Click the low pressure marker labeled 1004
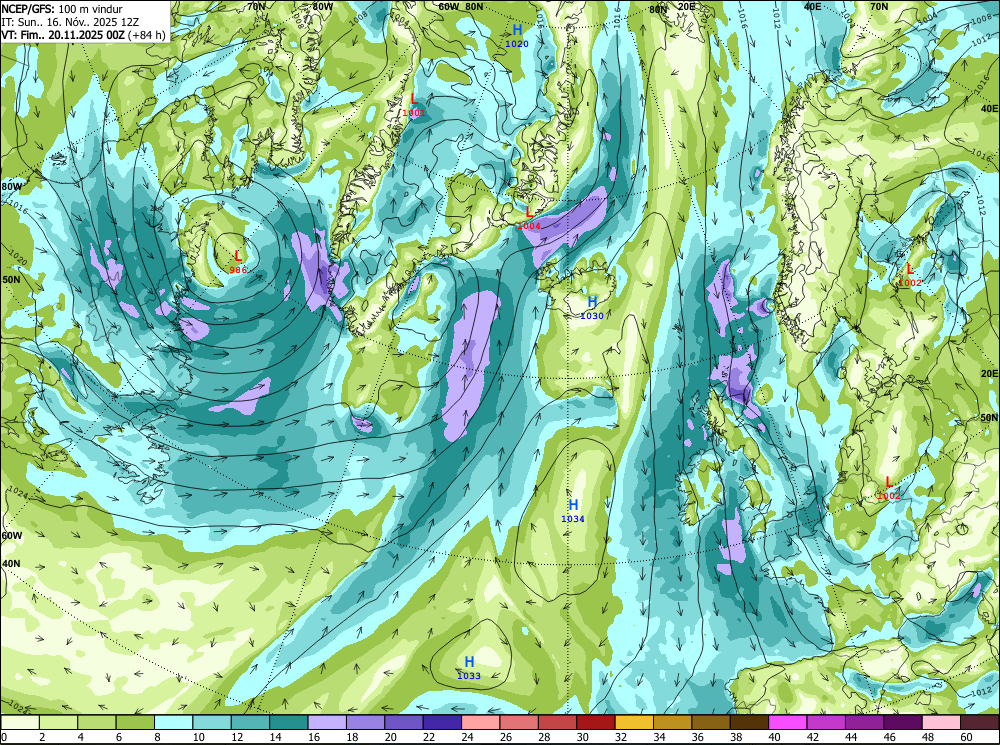 click(x=529, y=218)
